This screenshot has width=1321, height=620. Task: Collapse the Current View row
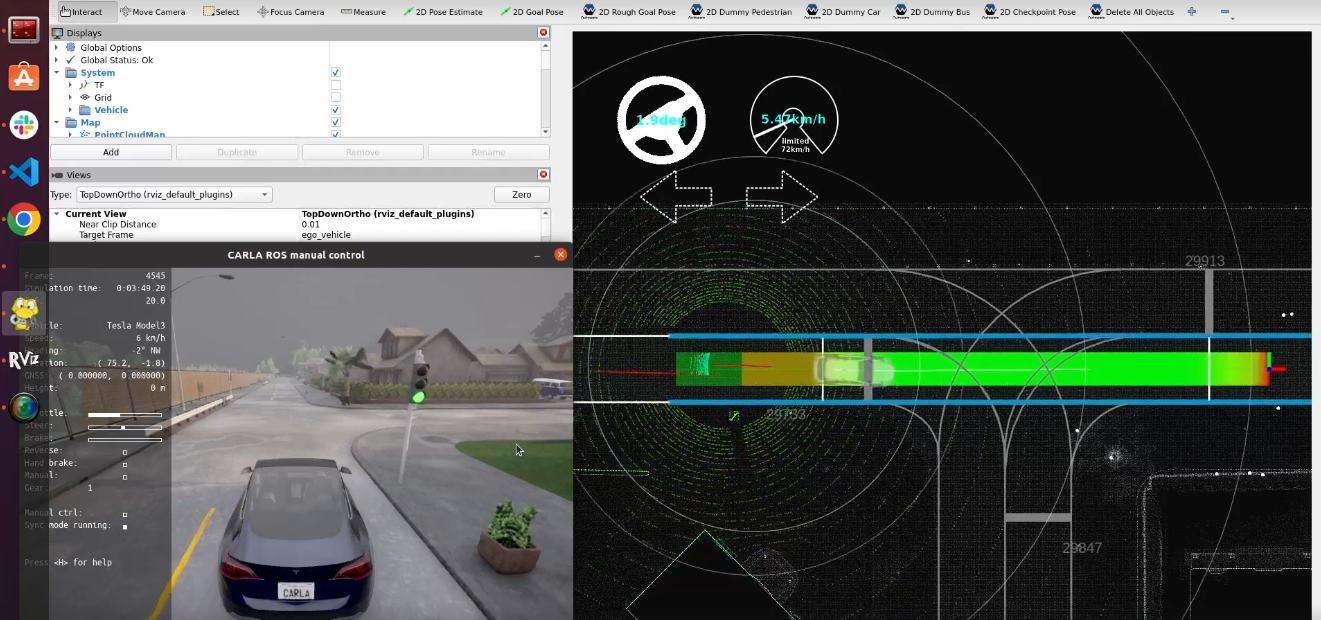point(57,214)
